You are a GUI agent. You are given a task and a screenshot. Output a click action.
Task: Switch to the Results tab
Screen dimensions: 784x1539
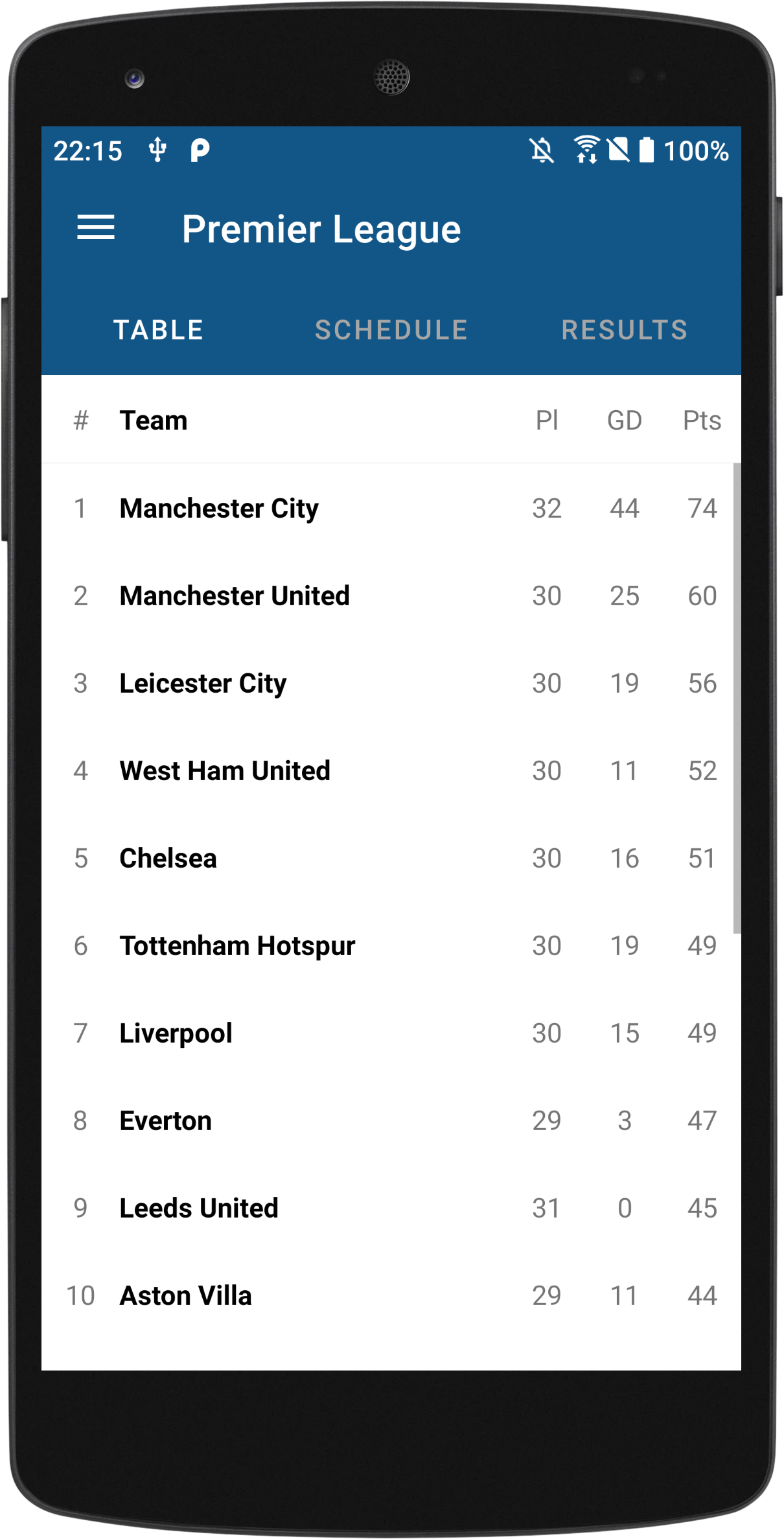624,330
